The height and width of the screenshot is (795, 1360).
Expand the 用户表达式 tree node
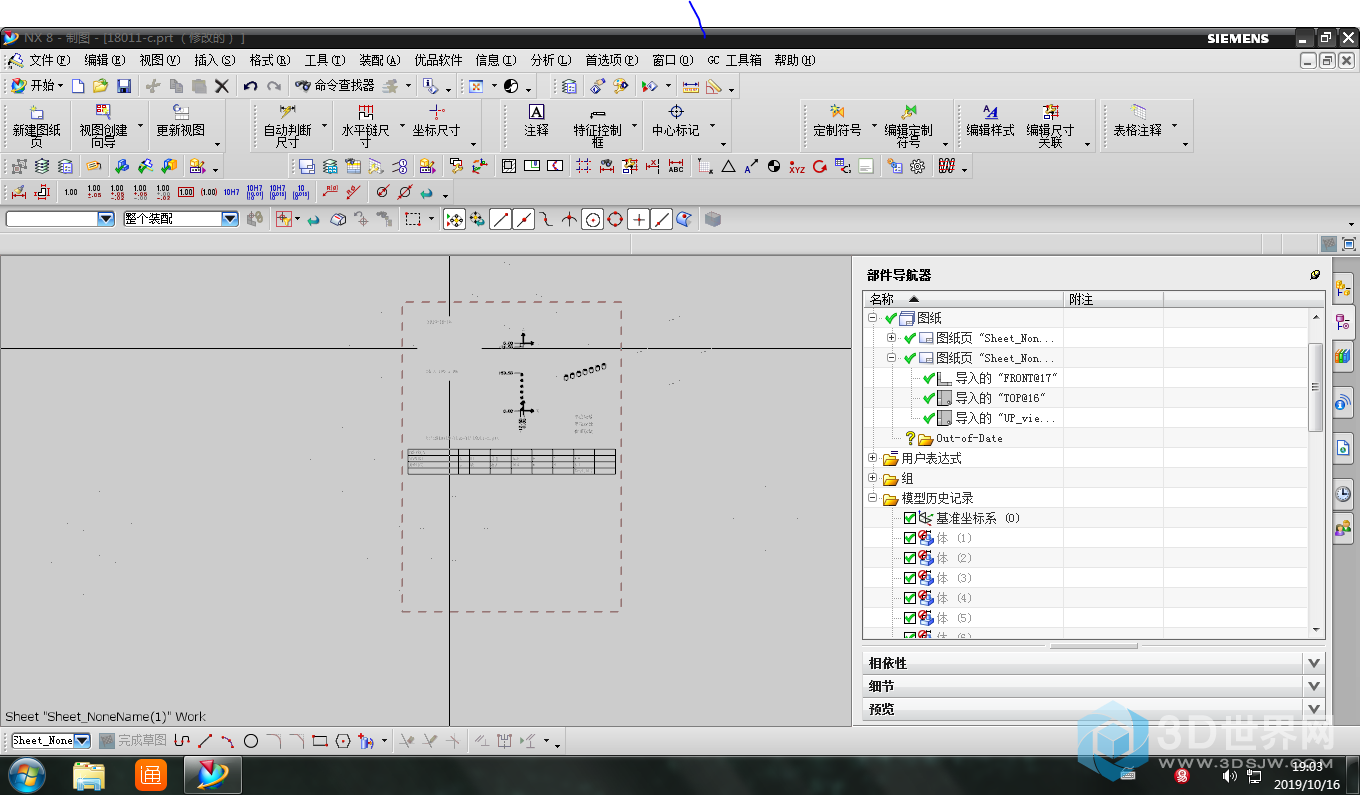pos(873,458)
